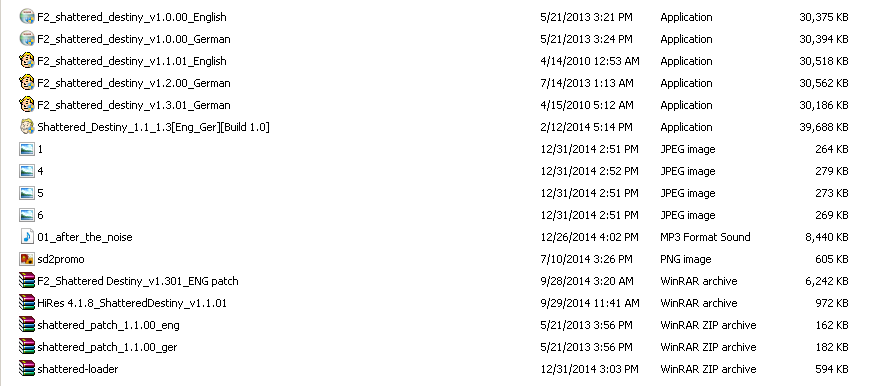Viewport: 870px width, 386px height.
Task: Click the HiRes 4.1.8_ShatteredDestiny_v1.1.01 archive icon
Action: click(x=27, y=303)
